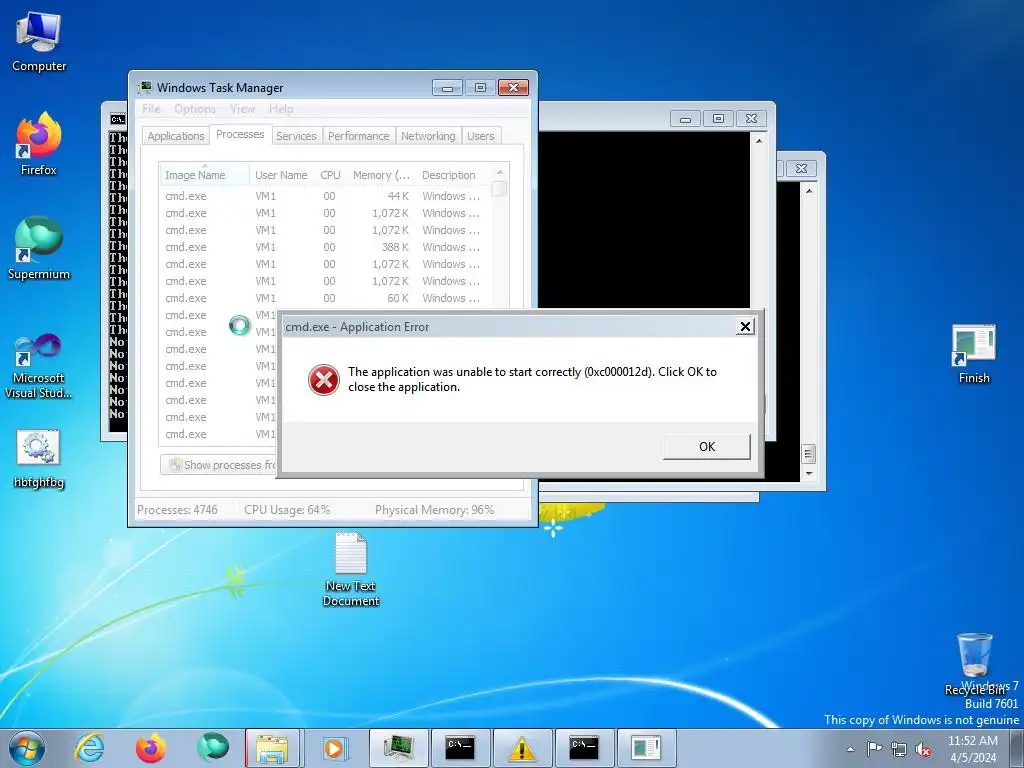This screenshot has width=1024, height=768.
Task: Click OK in the Application Error dialog
Action: [707, 447]
